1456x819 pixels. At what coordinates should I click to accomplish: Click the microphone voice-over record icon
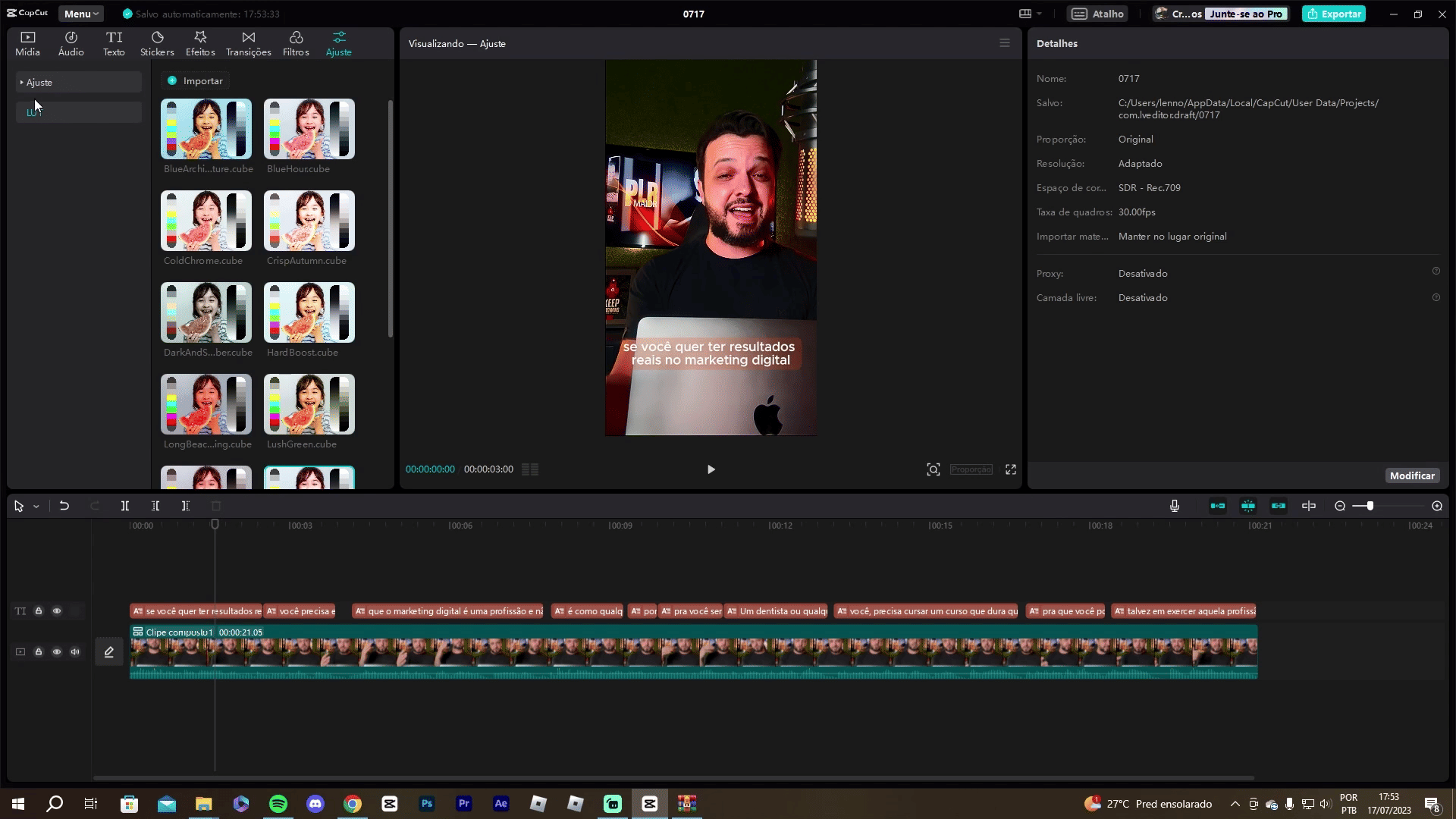point(1175,506)
